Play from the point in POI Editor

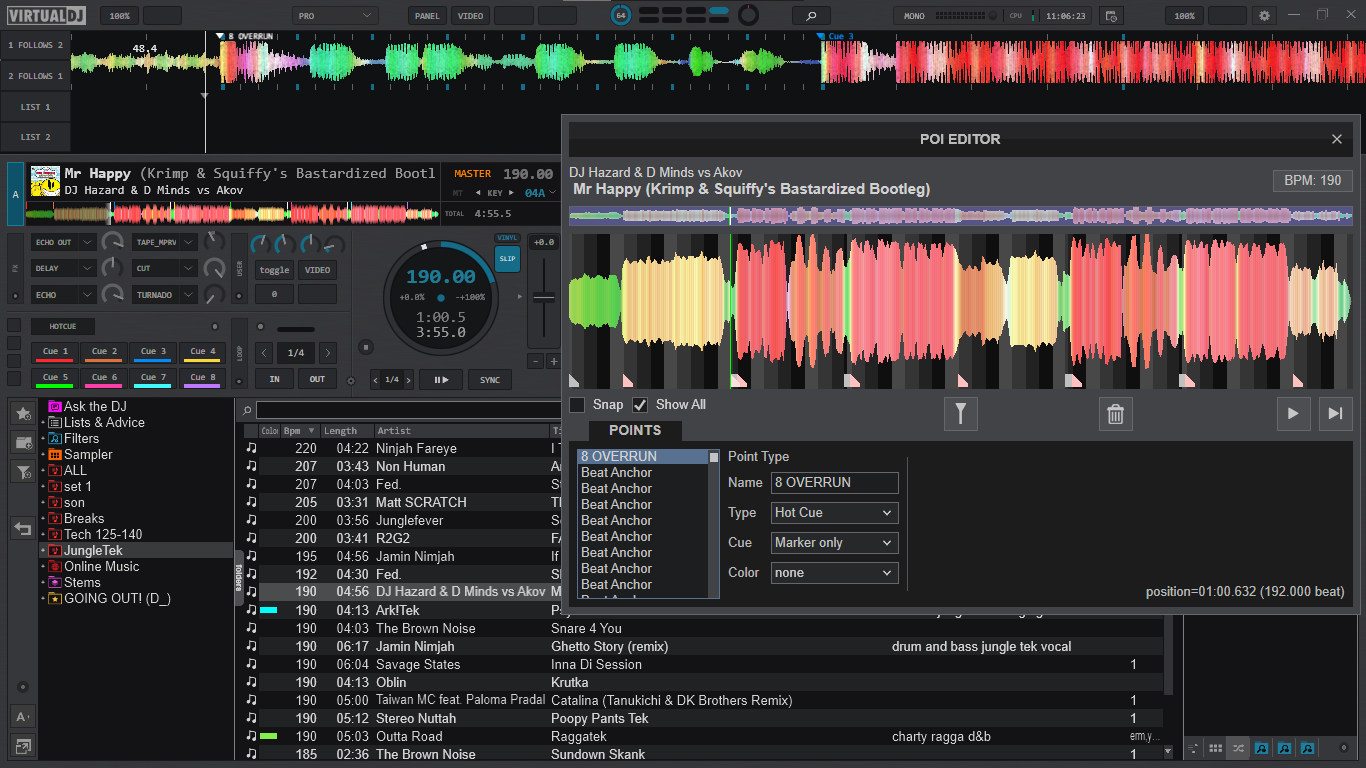click(1293, 413)
